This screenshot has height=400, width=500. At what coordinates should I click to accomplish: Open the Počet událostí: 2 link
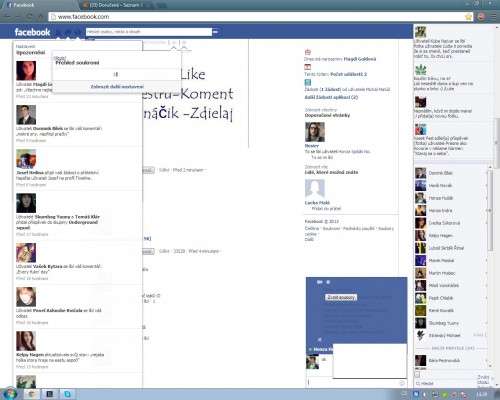pyautogui.click(x=349, y=74)
